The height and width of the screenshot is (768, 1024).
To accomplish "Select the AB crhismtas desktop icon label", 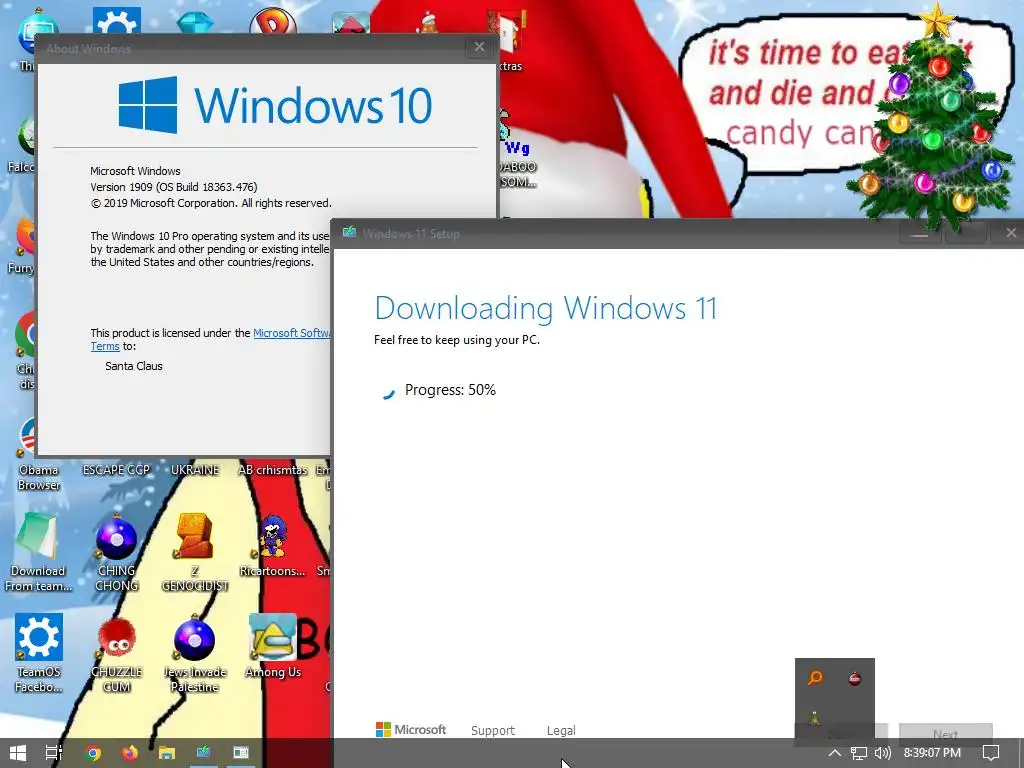I will [x=272, y=470].
